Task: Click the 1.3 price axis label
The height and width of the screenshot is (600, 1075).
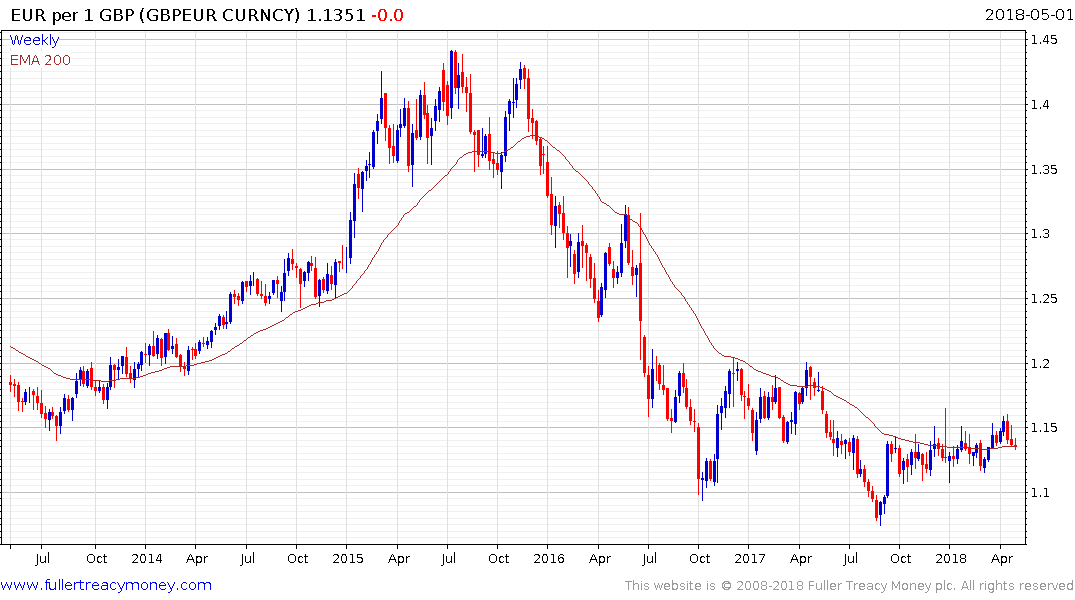Action: [1040, 234]
